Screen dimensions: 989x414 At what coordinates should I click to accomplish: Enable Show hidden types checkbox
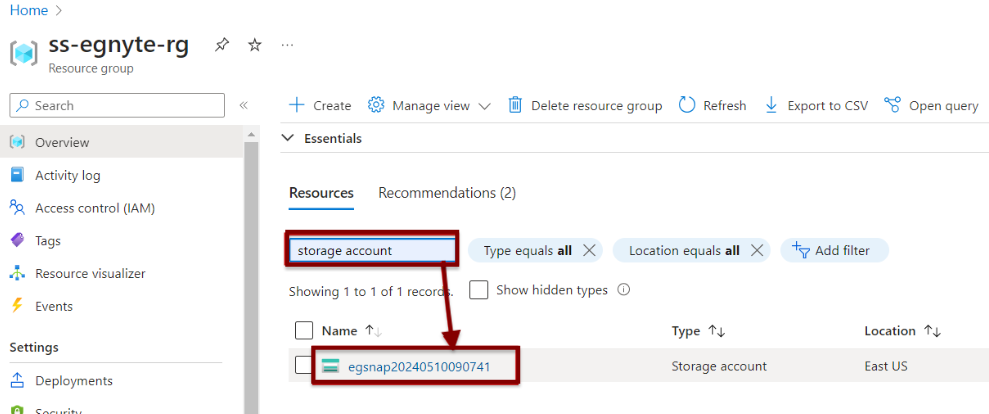(x=479, y=290)
